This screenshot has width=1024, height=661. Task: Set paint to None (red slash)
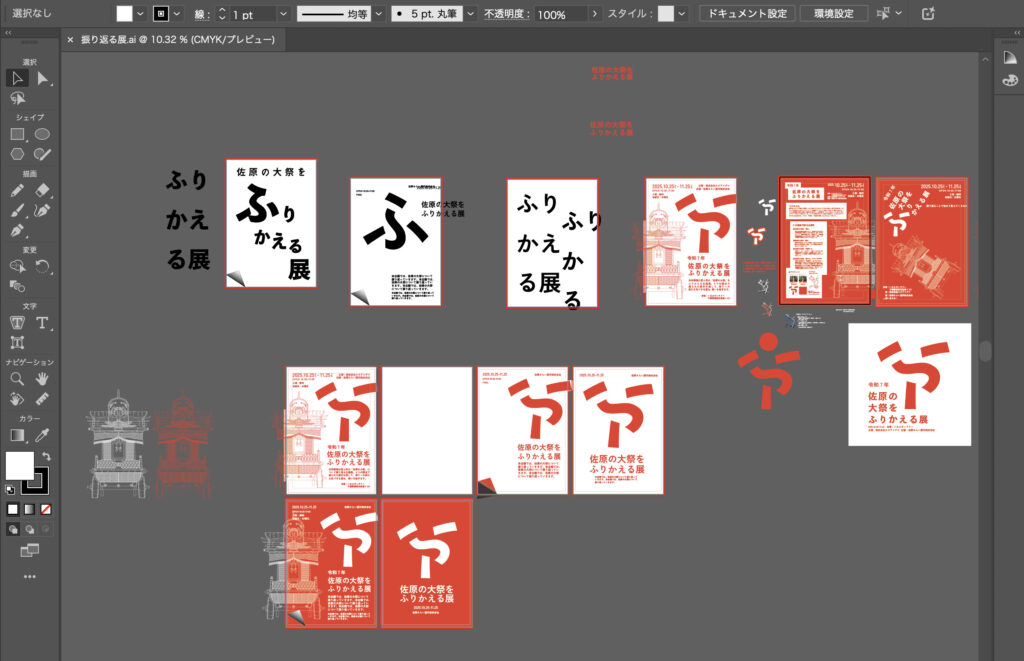[46, 509]
